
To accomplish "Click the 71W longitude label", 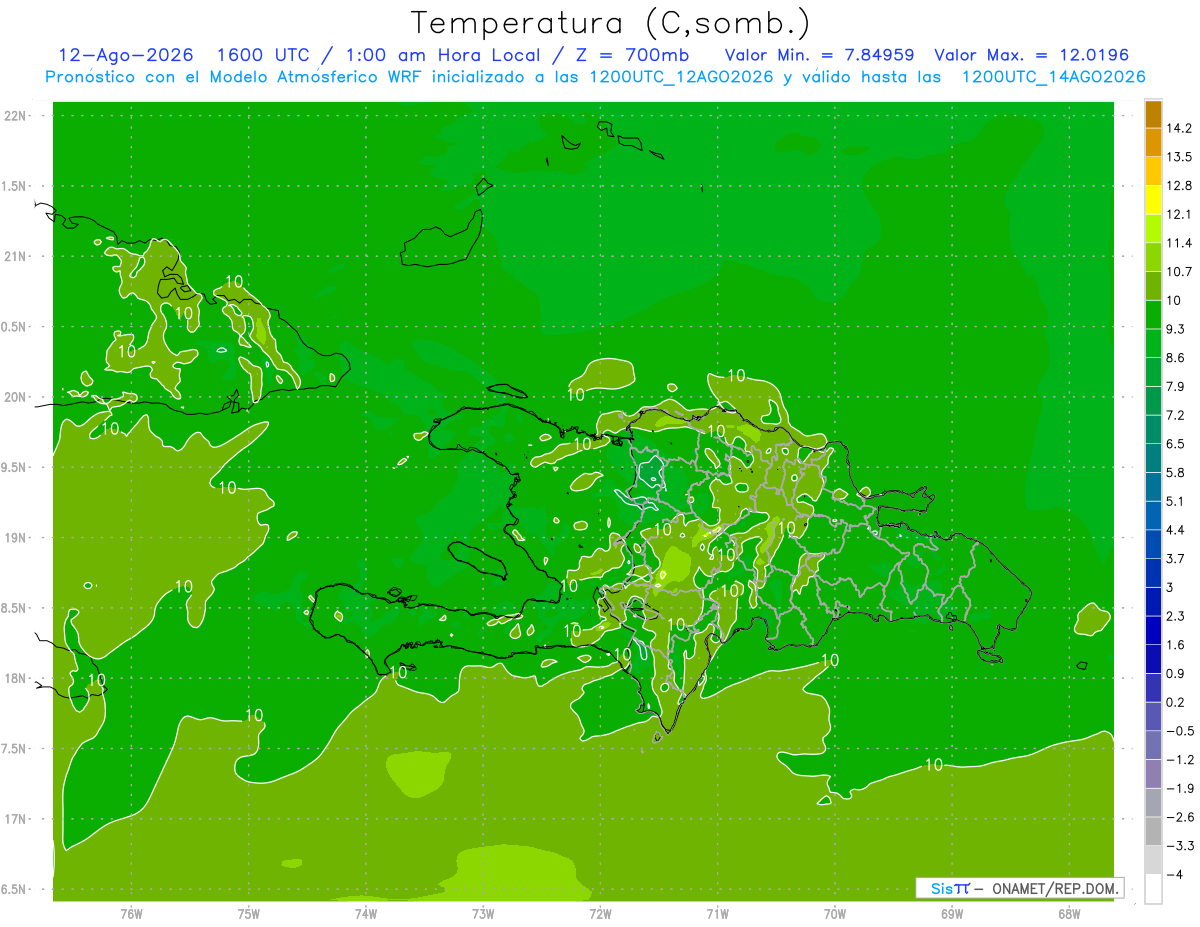I will [717, 913].
